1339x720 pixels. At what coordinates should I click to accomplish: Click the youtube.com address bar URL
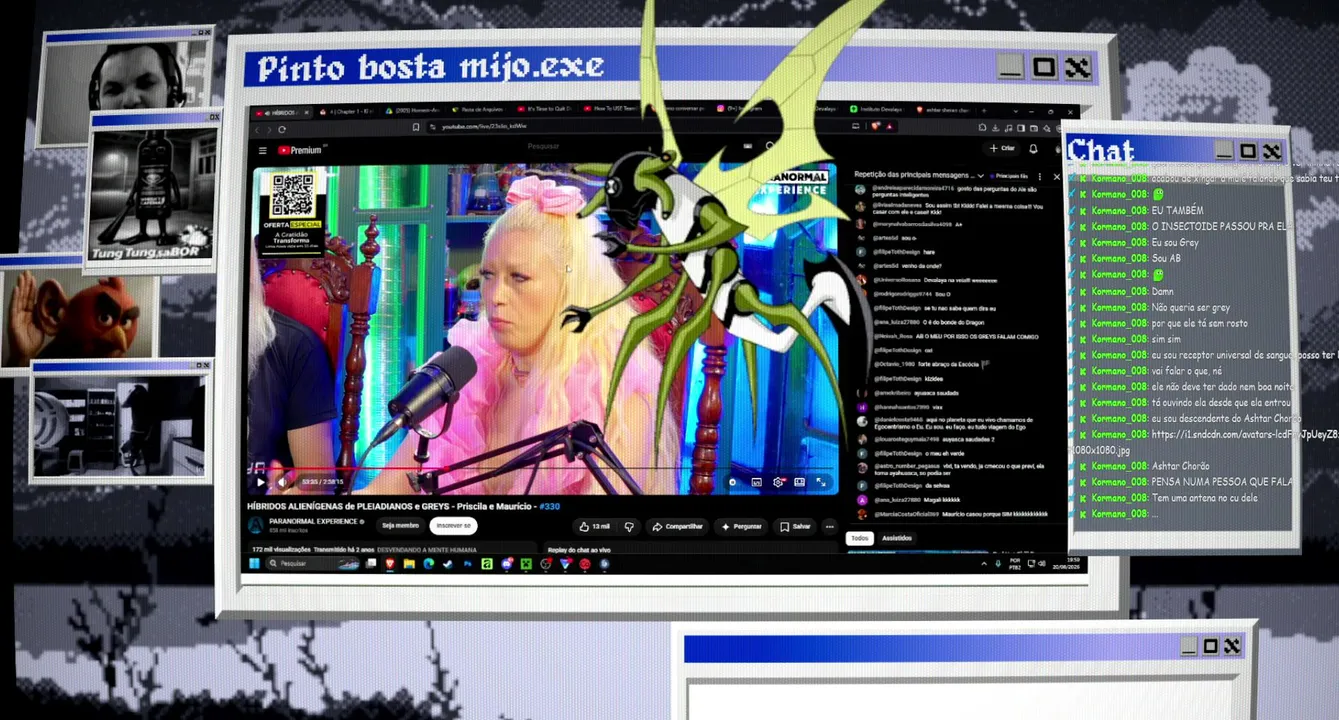(484, 127)
